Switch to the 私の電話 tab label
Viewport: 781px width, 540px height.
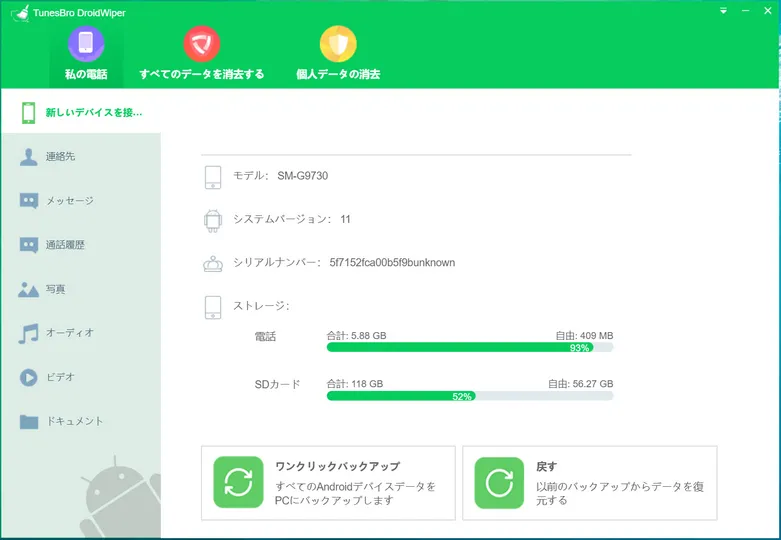86,74
